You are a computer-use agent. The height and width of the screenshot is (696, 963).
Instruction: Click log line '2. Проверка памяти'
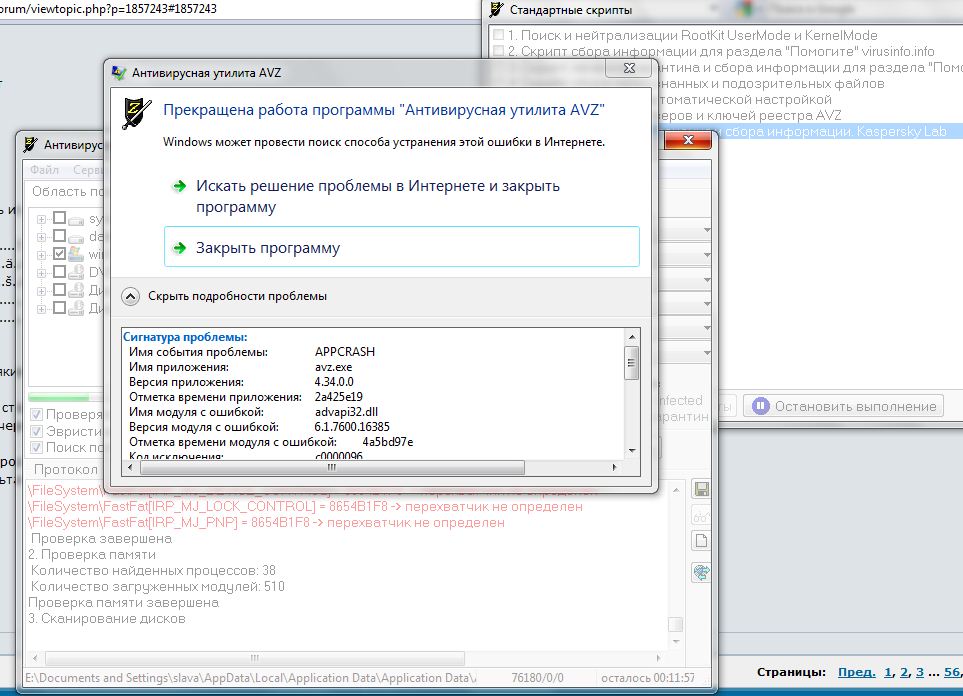click(92, 554)
